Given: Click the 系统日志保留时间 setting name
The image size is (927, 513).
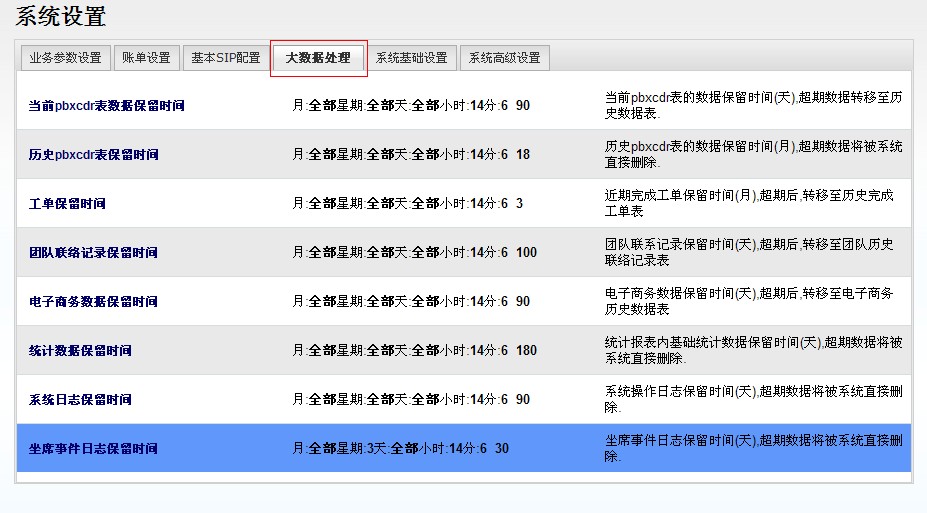Looking at the screenshot, I should (x=80, y=400).
